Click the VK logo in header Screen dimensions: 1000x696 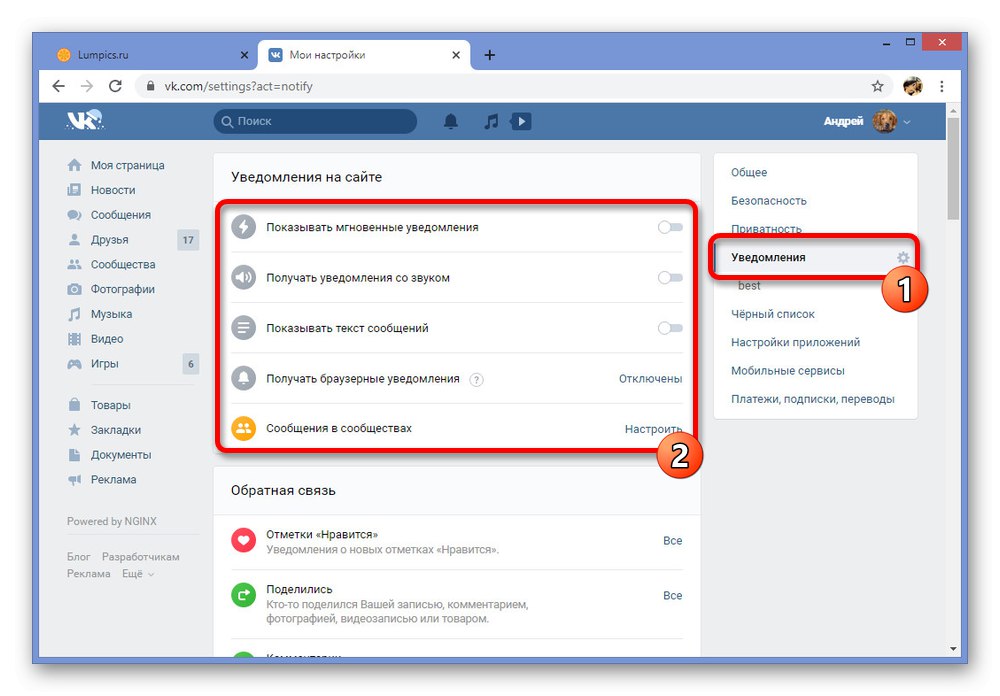point(85,120)
